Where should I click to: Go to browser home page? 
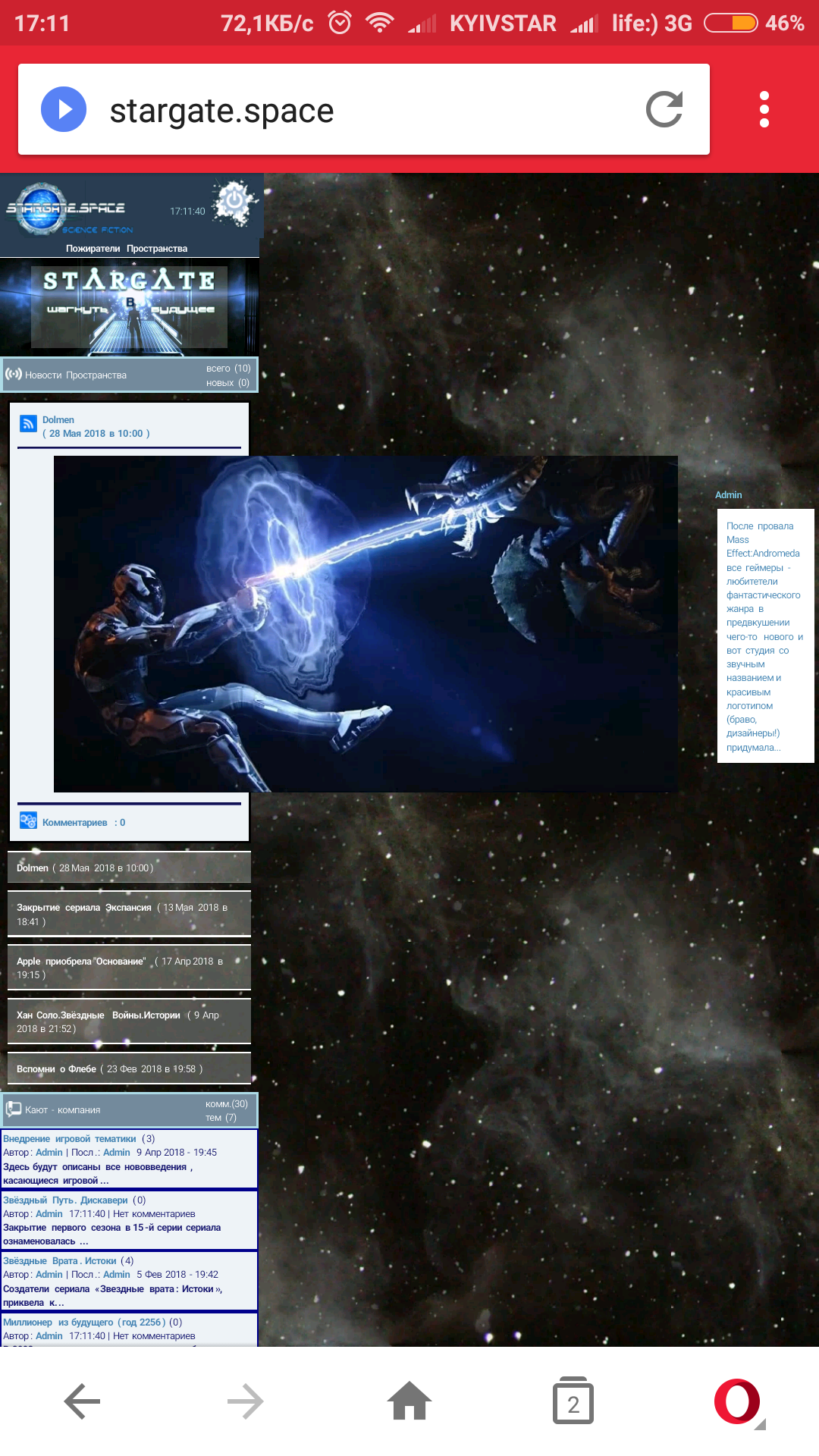pyautogui.click(x=409, y=1401)
